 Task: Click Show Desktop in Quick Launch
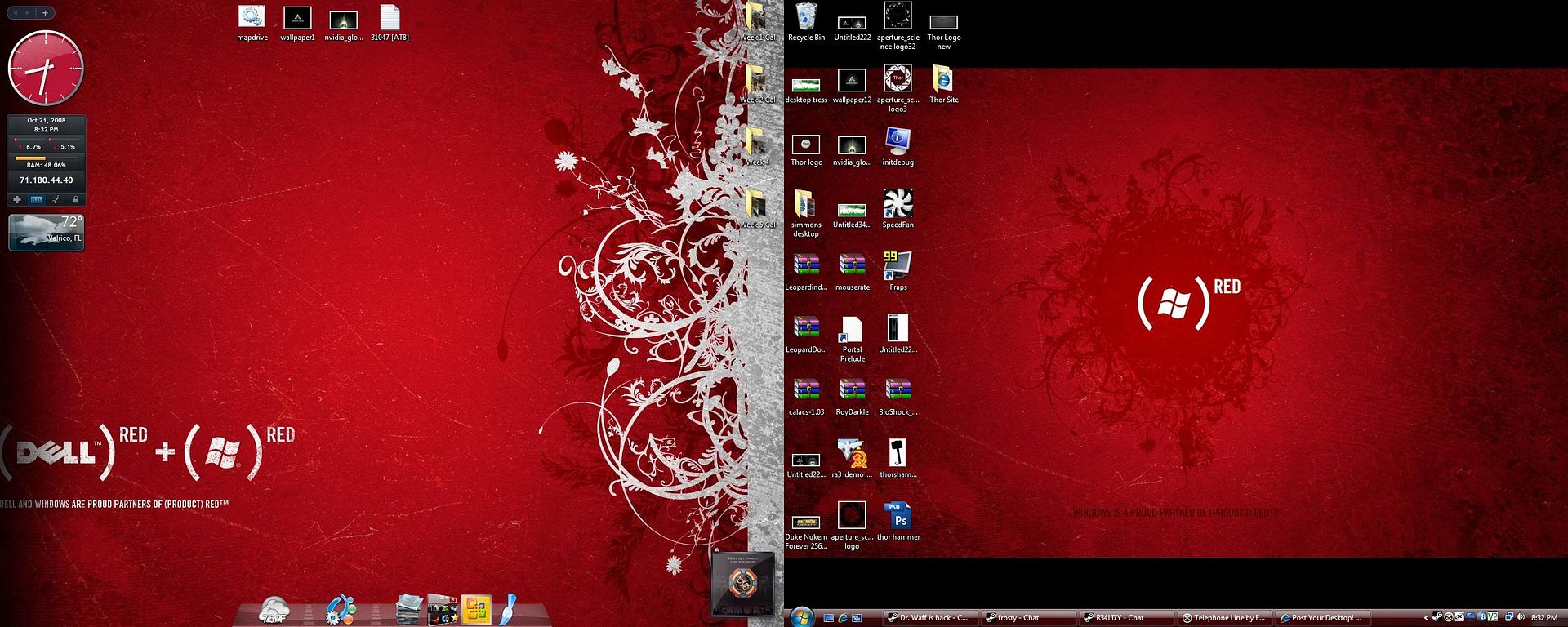pyautogui.click(x=828, y=618)
